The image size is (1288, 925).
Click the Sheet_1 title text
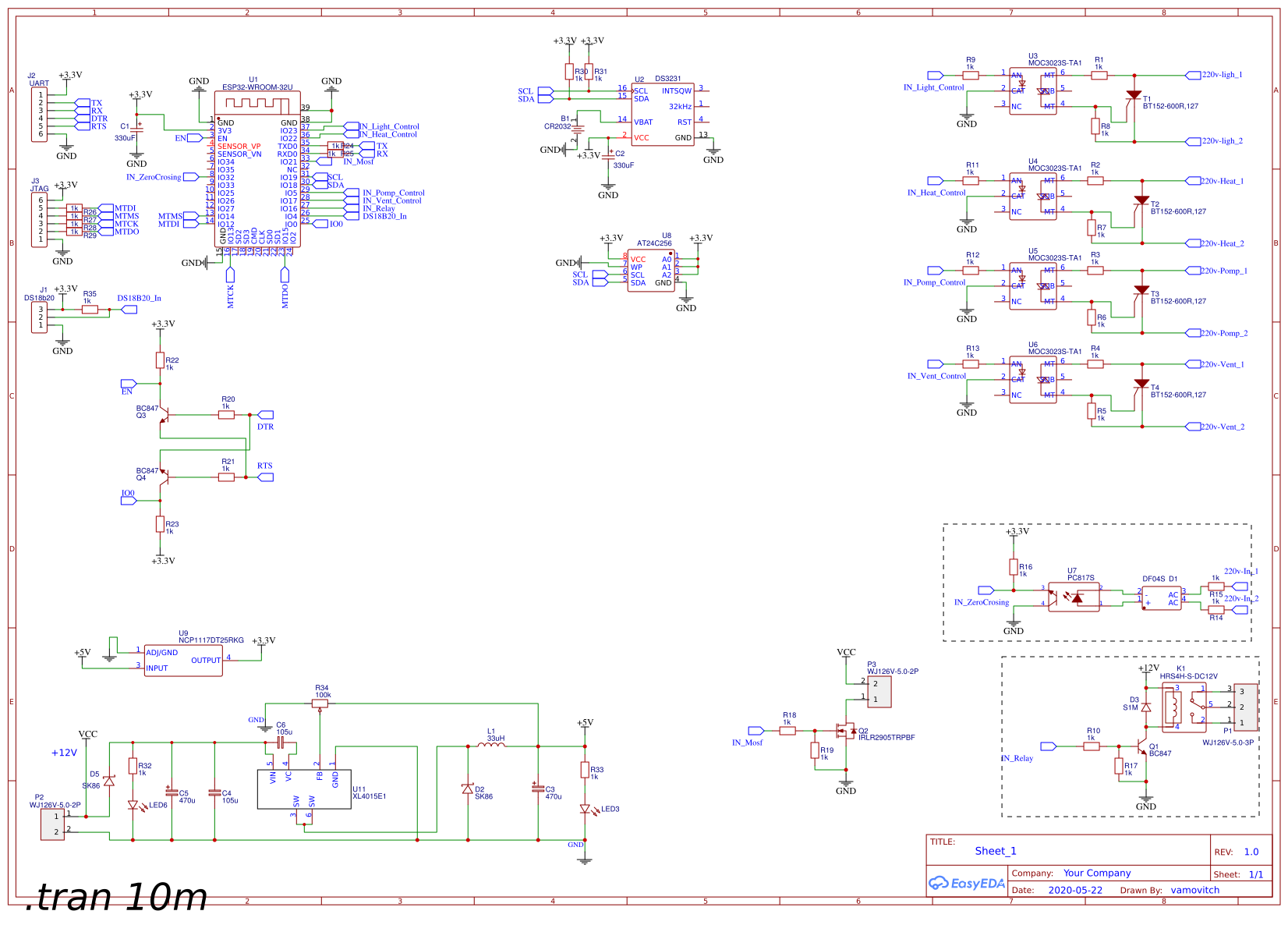(x=996, y=851)
